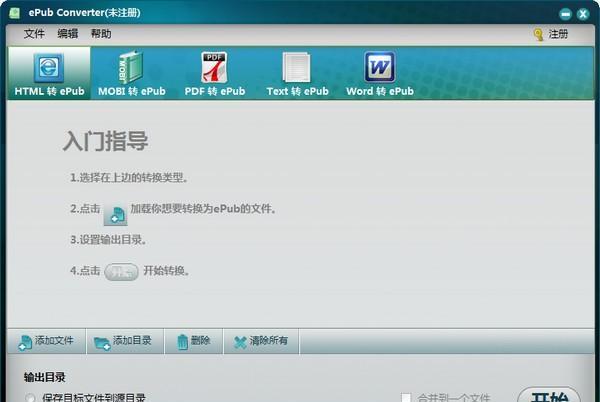Click the ePub Converter app icon in title bar
This screenshot has width=600, height=402.
tap(15, 13)
